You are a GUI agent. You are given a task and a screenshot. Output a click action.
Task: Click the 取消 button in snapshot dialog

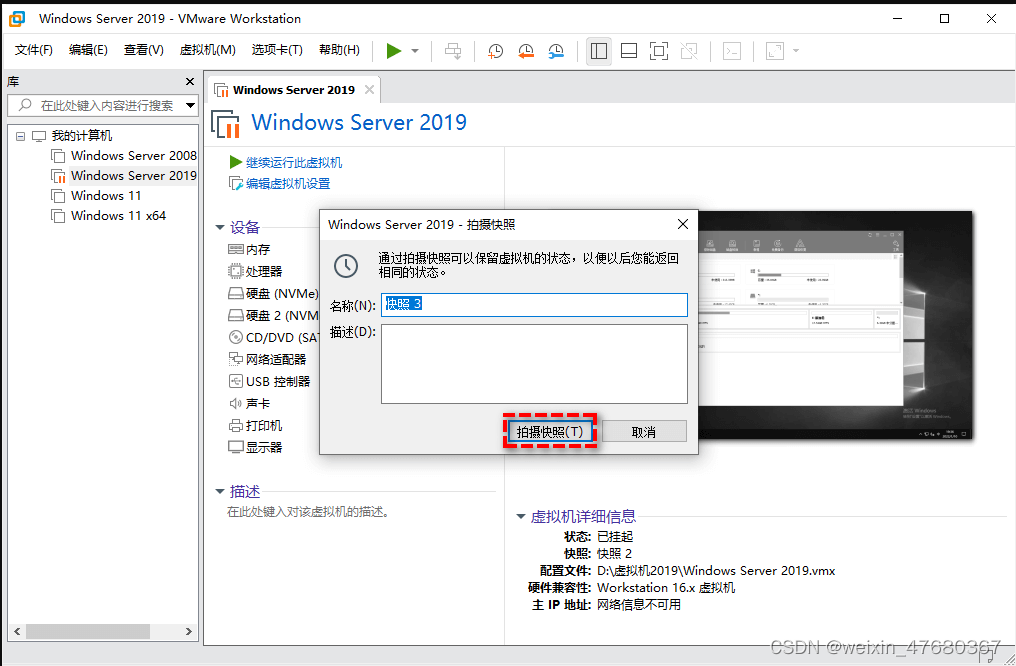(x=644, y=431)
